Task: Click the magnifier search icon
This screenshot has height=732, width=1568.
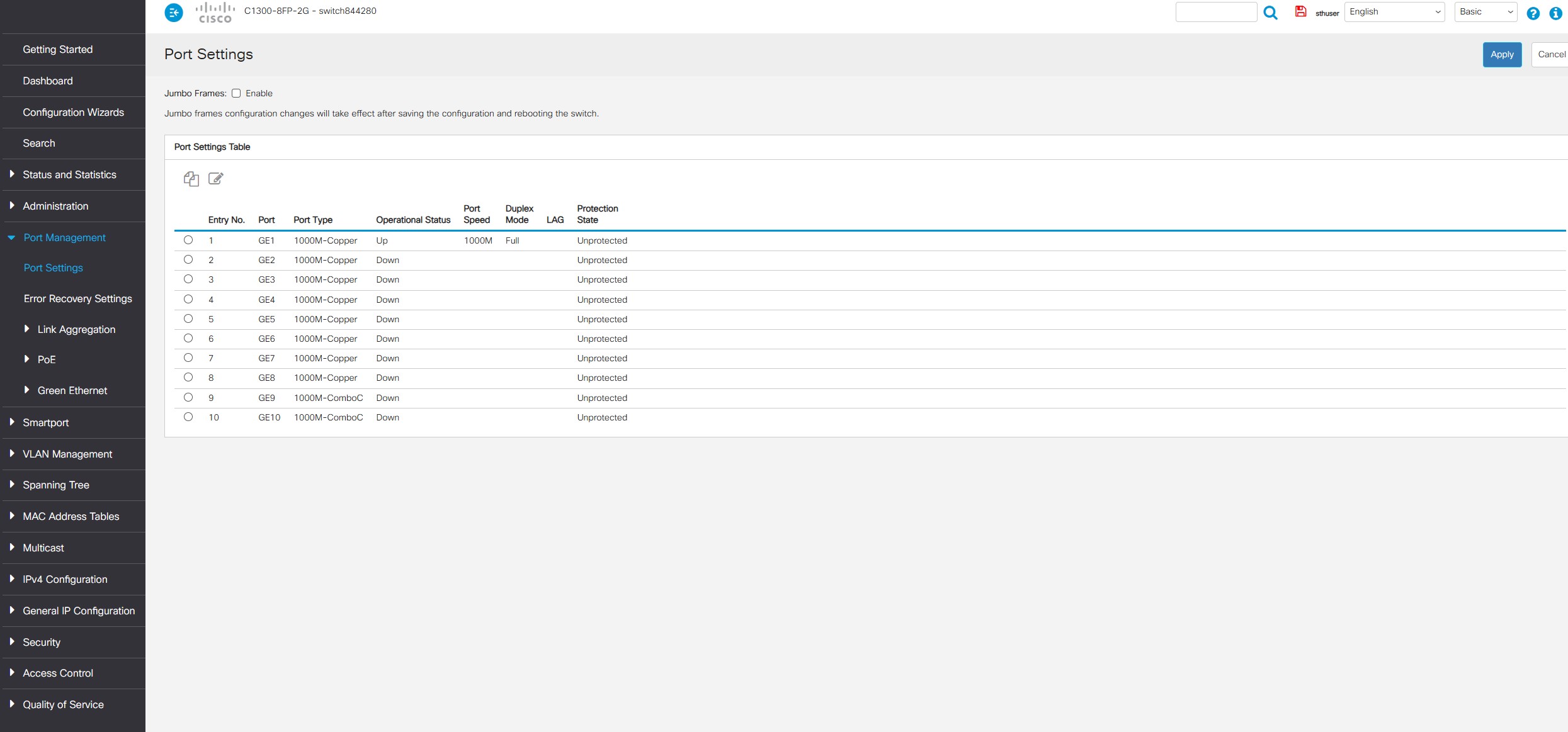Action: click(1270, 13)
